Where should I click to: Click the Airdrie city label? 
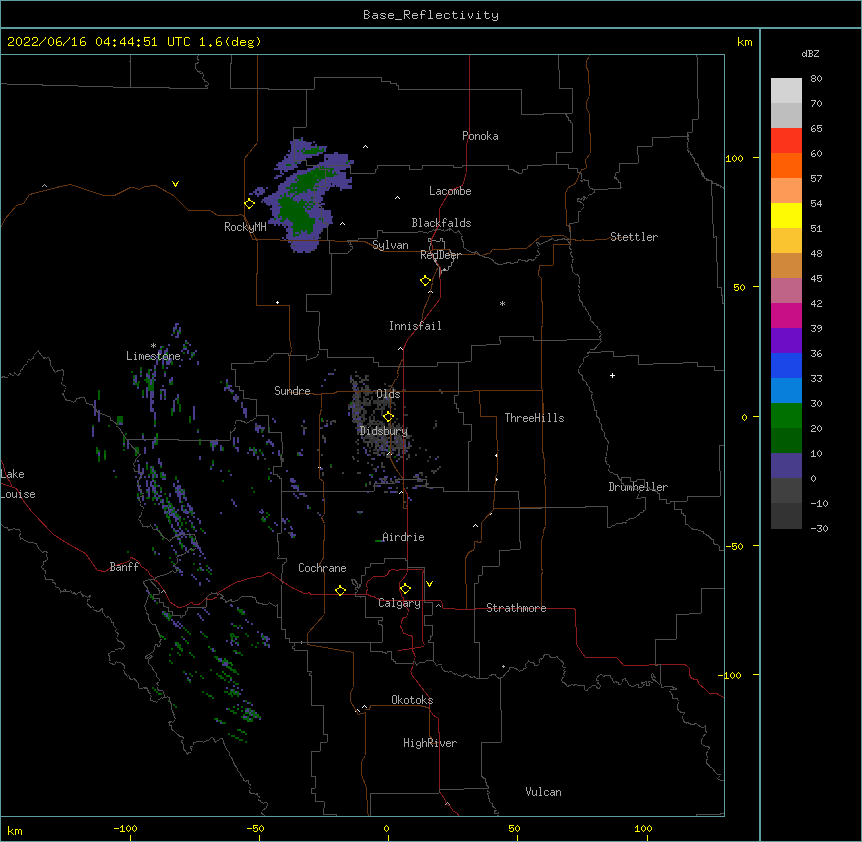tap(404, 537)
